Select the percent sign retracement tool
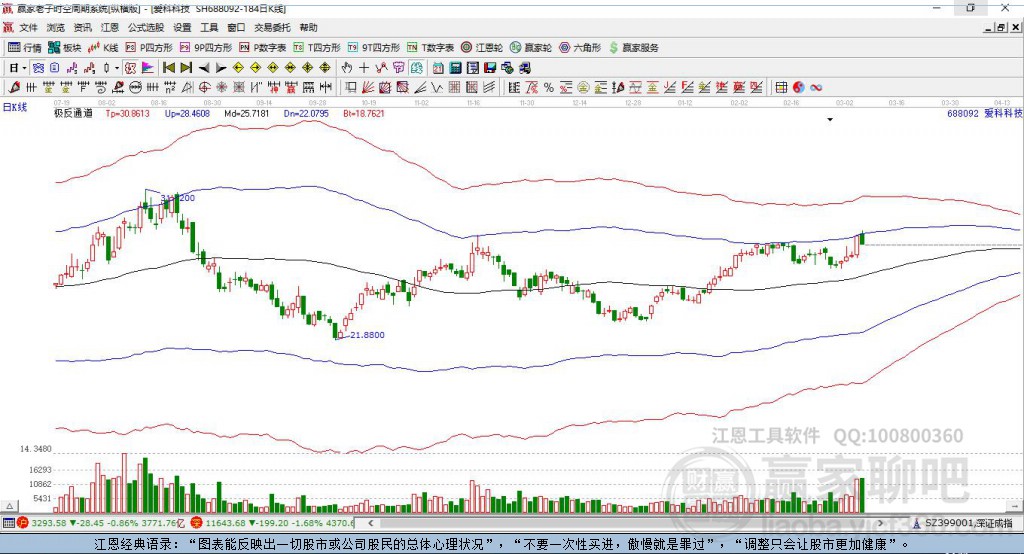The height and width of the screenshot is (554, 1024). [549, 87]
